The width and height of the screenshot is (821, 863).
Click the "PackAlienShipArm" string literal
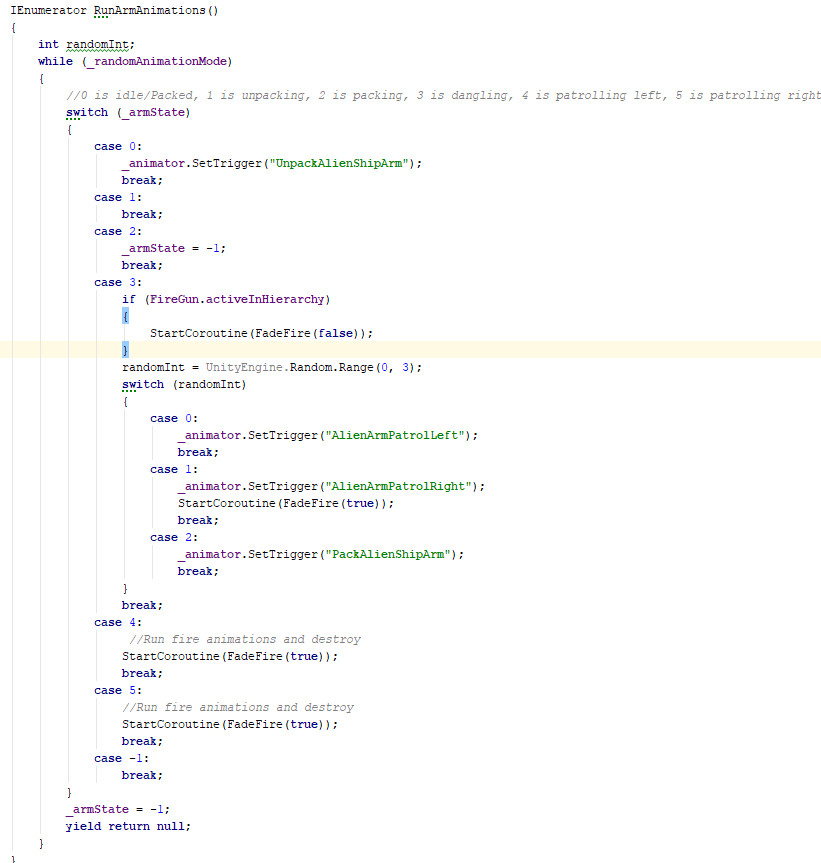387,554
